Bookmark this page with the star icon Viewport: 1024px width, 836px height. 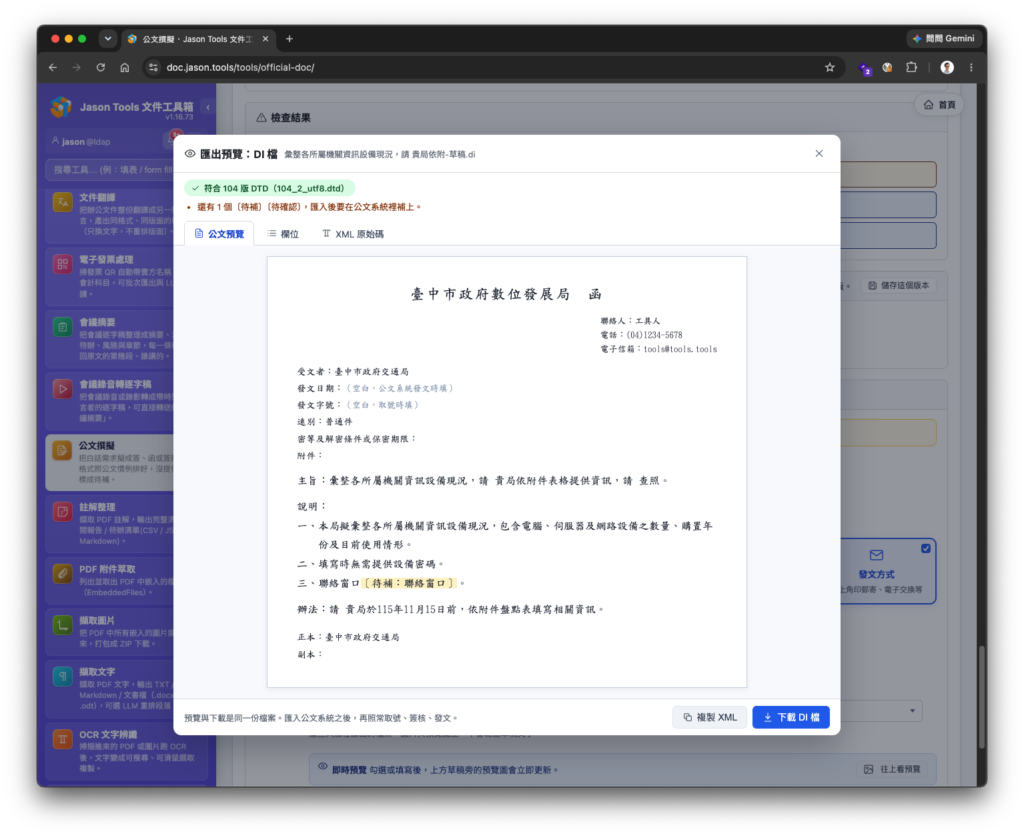(829, 67)
